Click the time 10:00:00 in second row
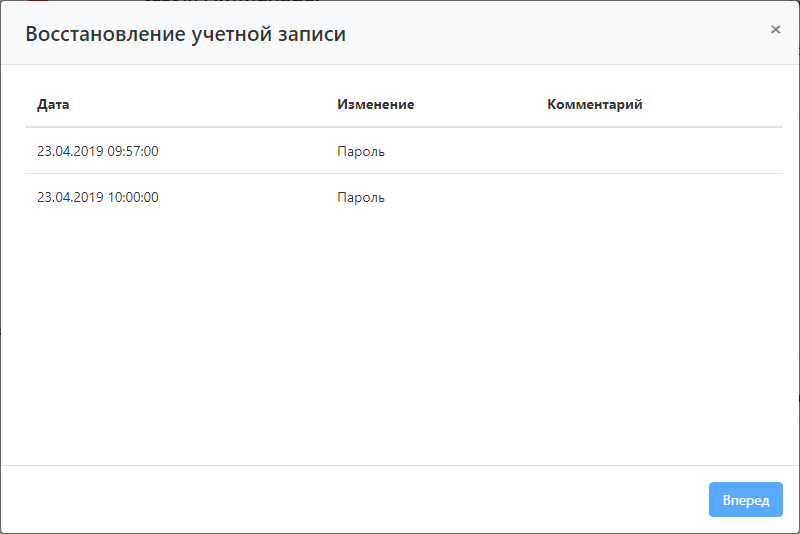This screenshot has height=534, width=800. tap(133, 197)
